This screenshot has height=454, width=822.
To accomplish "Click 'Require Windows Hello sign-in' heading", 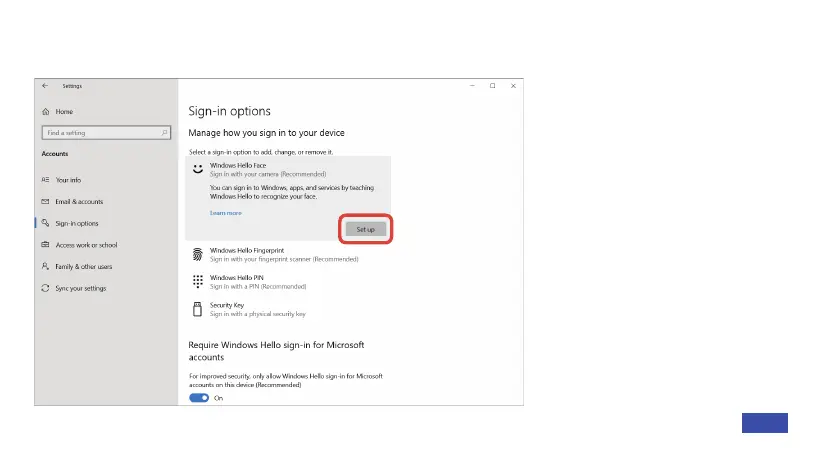I will (x=276, y=351).
